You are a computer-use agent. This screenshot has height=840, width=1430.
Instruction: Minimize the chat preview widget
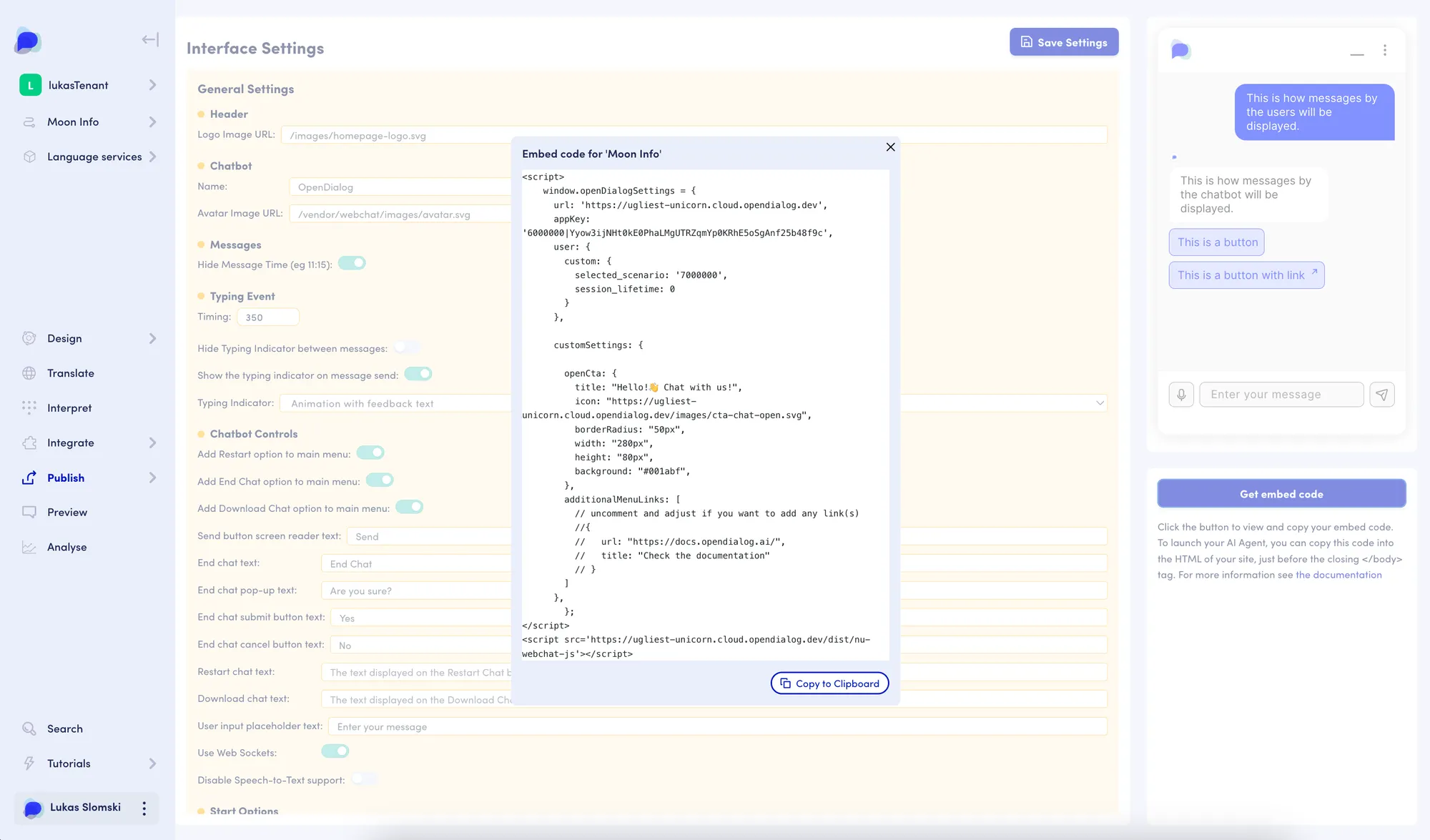click(1356, 54)
